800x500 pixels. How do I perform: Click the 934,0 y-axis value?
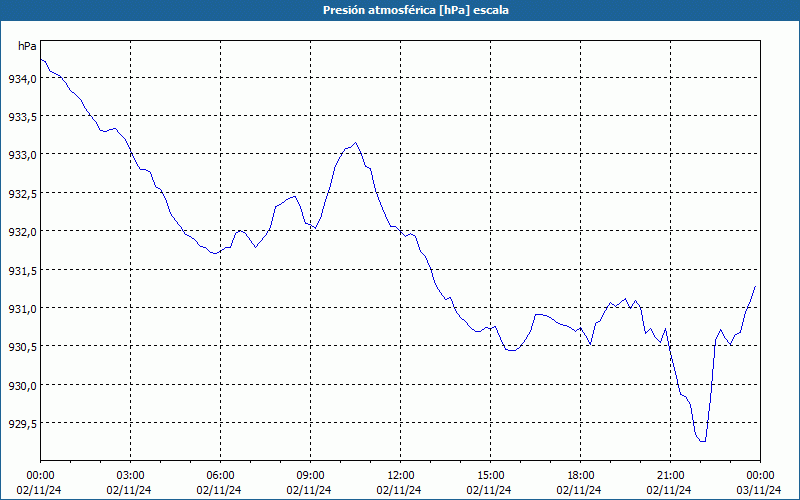[22, 79]
